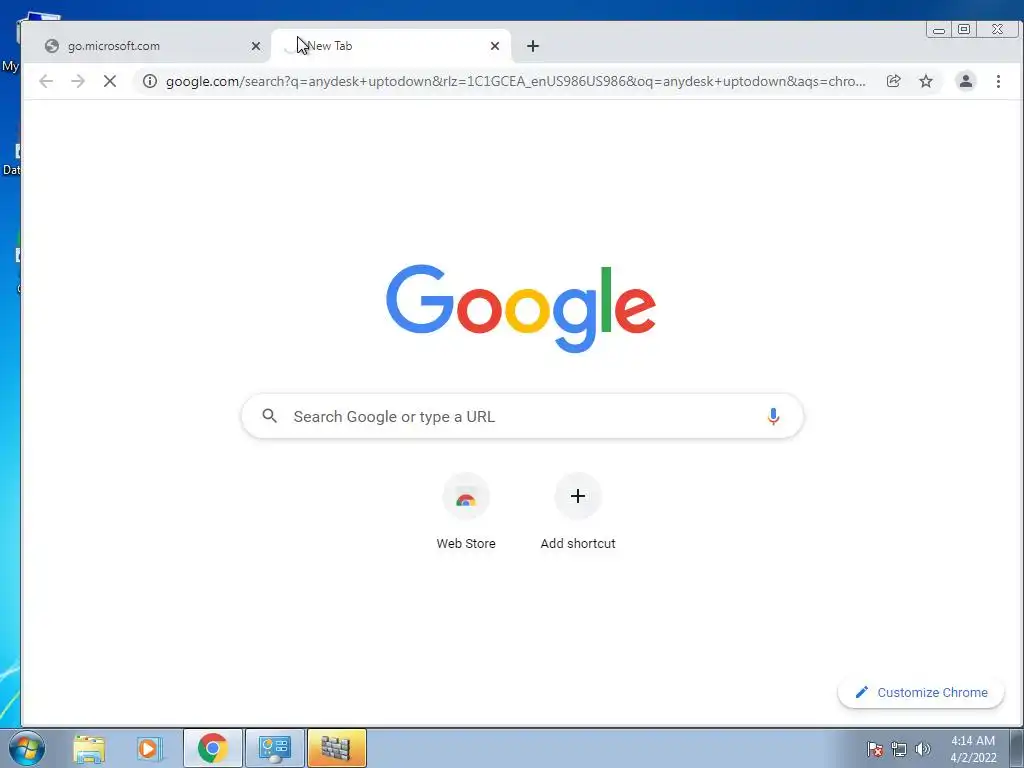The height and width of the screenshot is (768, 1024).
Task: Open a new tab with plus button
Action: click(533, 46)
